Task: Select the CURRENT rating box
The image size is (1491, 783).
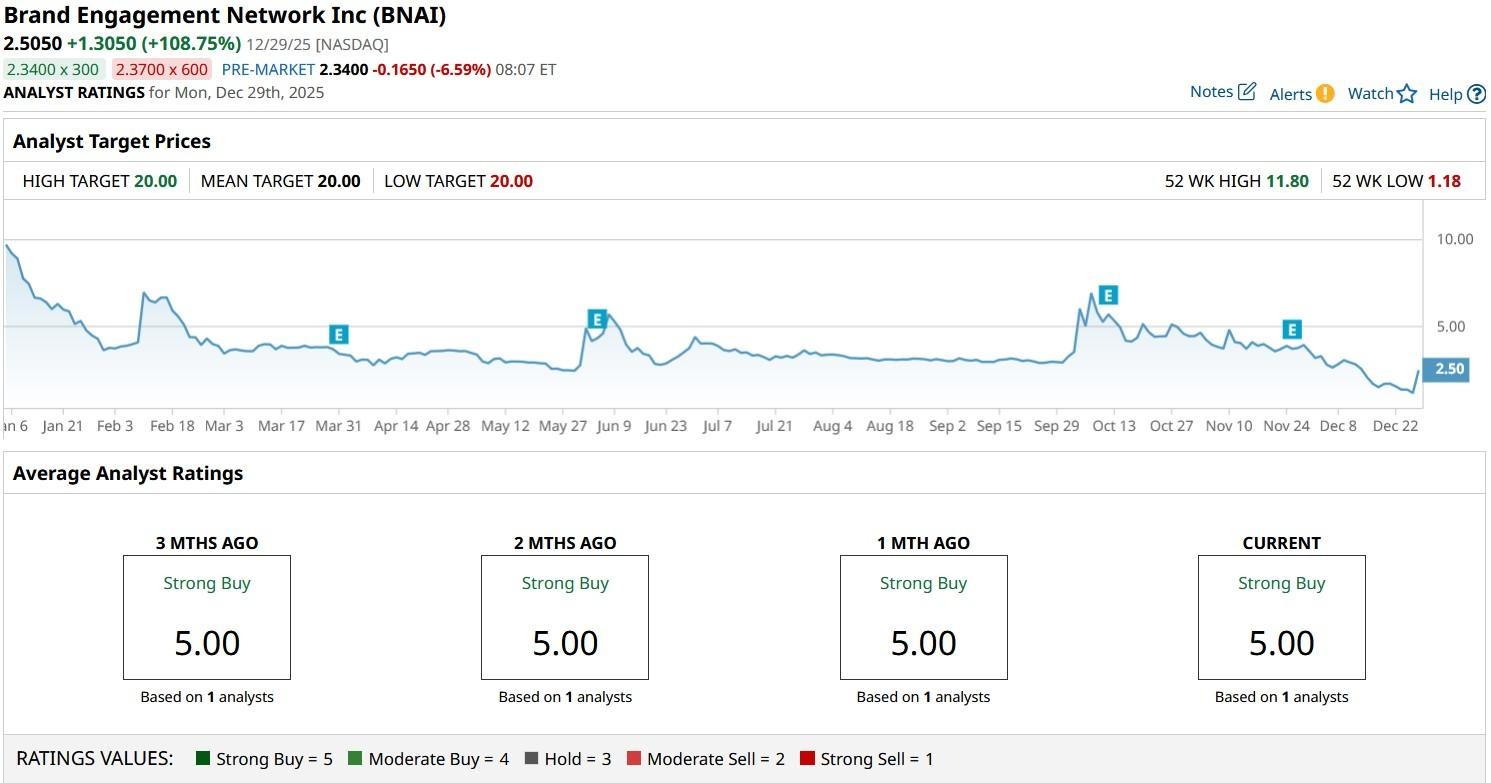Action: point(1282,618)
